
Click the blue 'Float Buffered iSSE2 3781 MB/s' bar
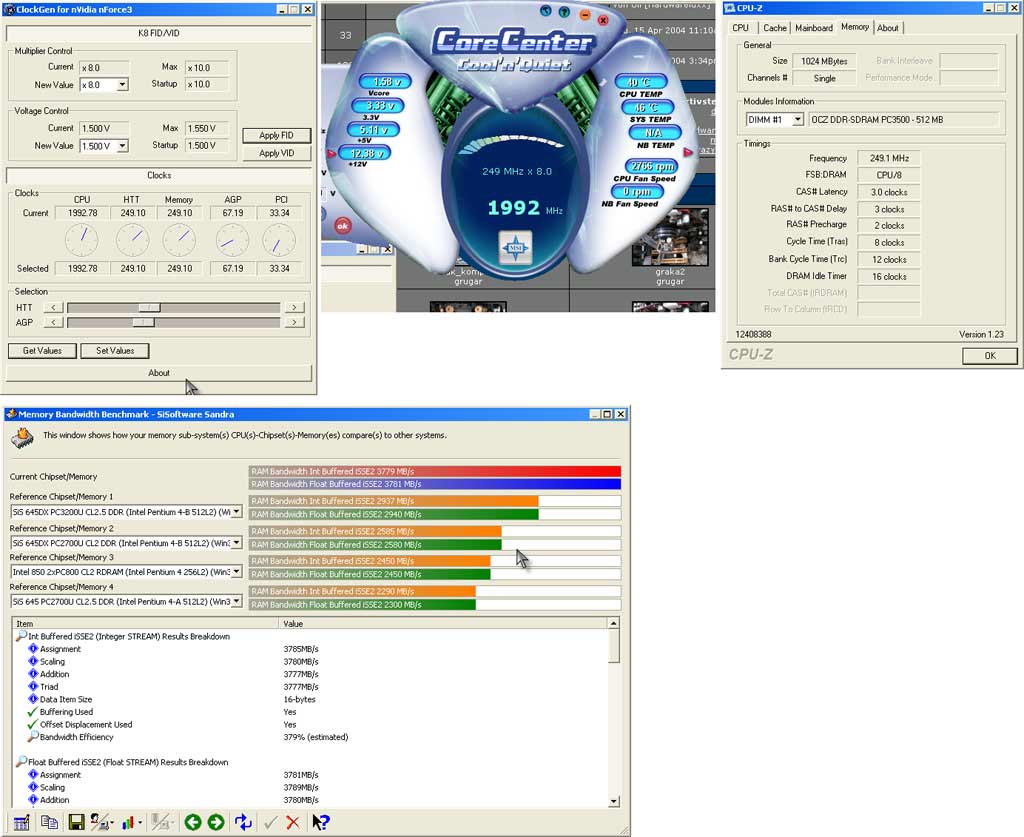pos(435,484)
